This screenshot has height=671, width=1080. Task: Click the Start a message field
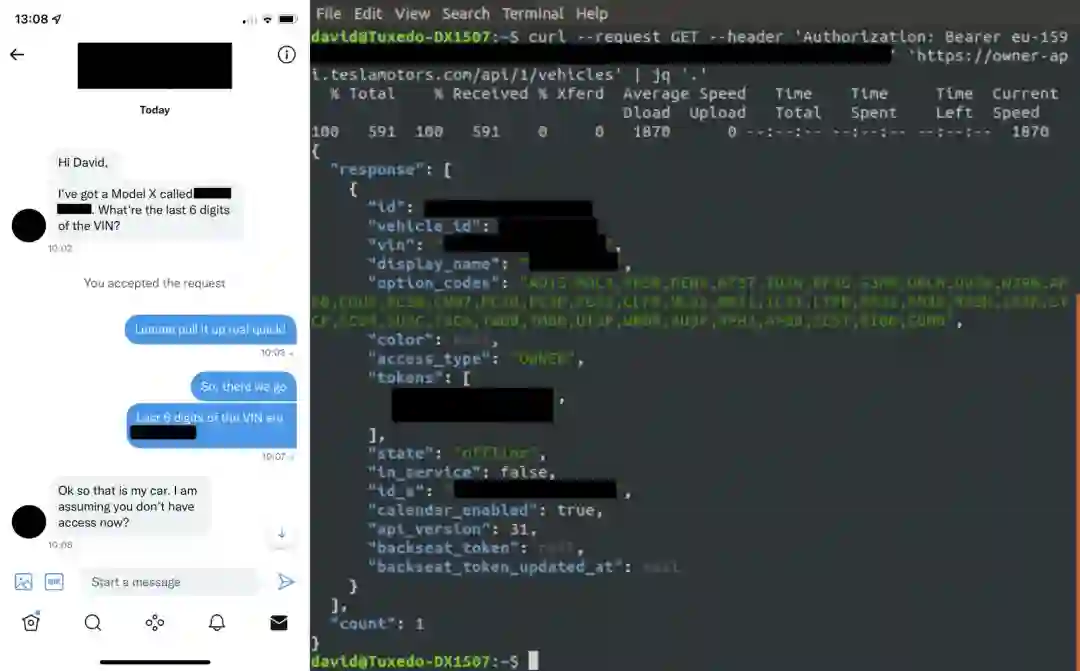(169, 582)
